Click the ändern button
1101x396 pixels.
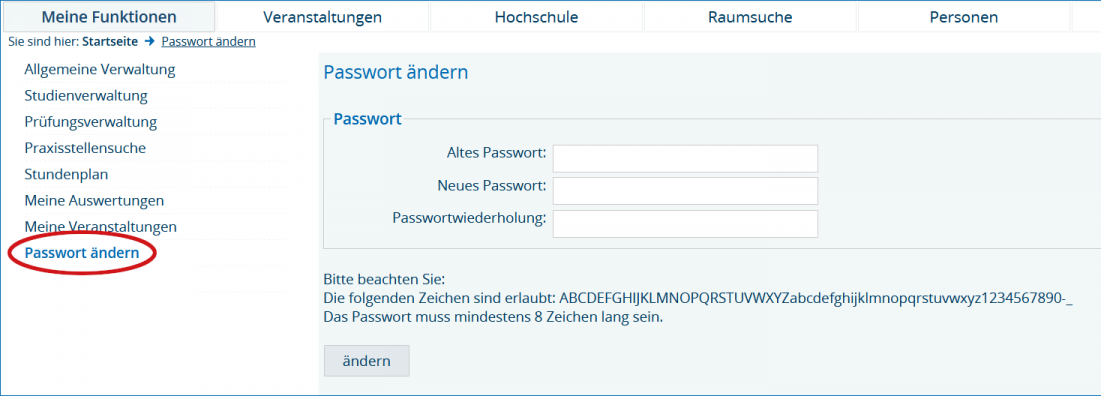tap(367, 361)
